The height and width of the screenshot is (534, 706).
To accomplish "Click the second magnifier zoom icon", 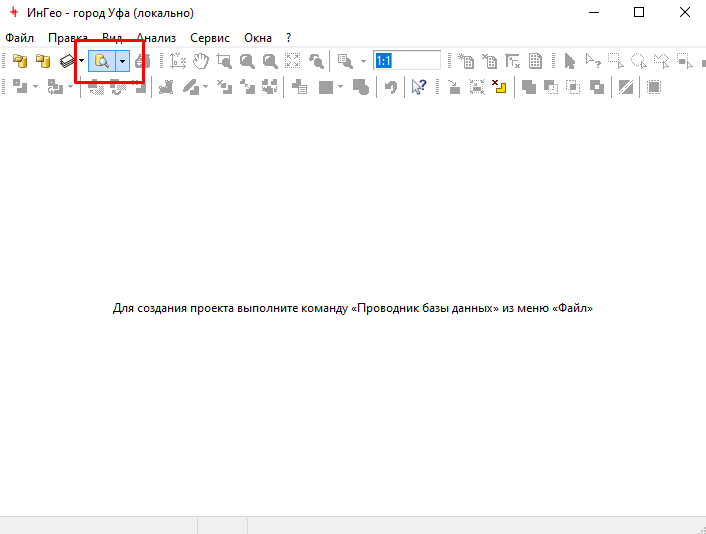I will point(270,61).
